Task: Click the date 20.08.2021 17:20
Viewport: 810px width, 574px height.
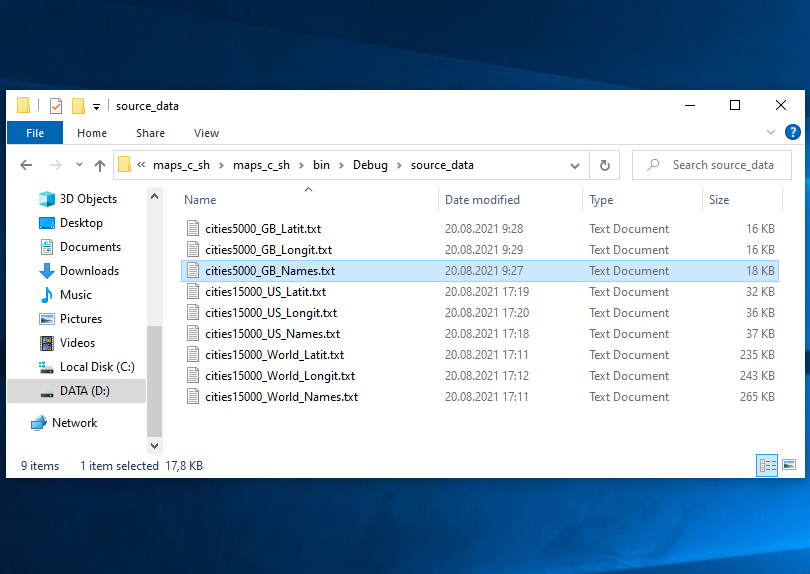Action: [x=487, y=313]
